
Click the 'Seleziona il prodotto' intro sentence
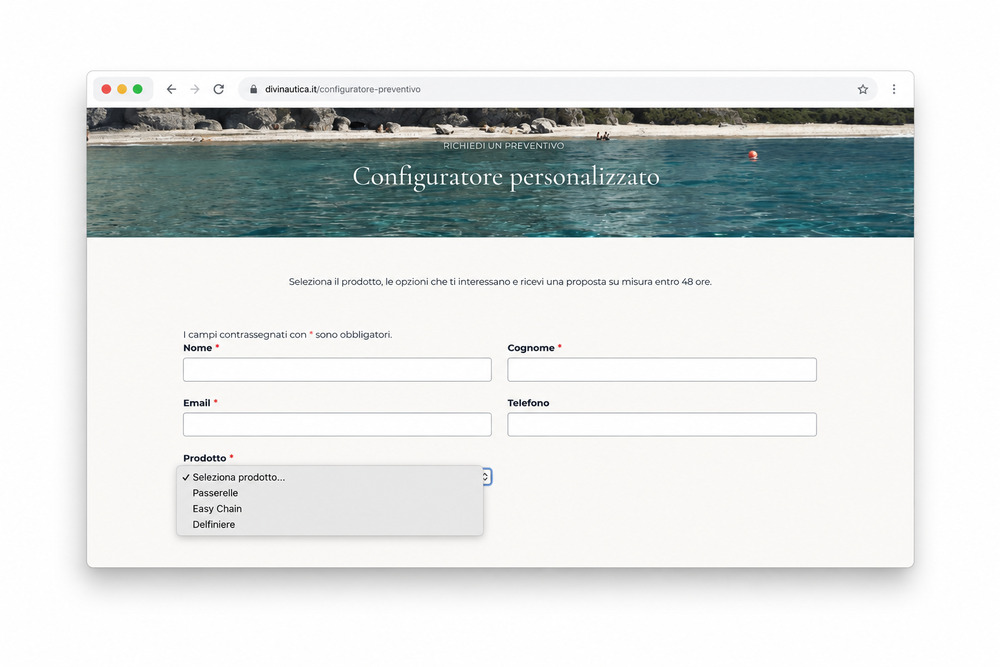[x=500, y=281]
